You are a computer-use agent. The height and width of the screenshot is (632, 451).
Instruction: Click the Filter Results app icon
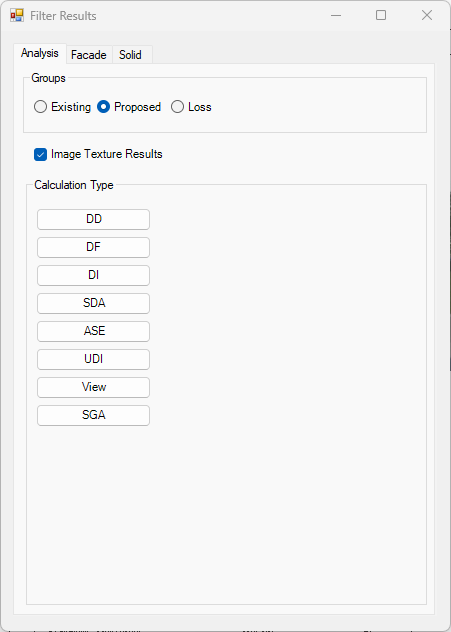point(17,15)
